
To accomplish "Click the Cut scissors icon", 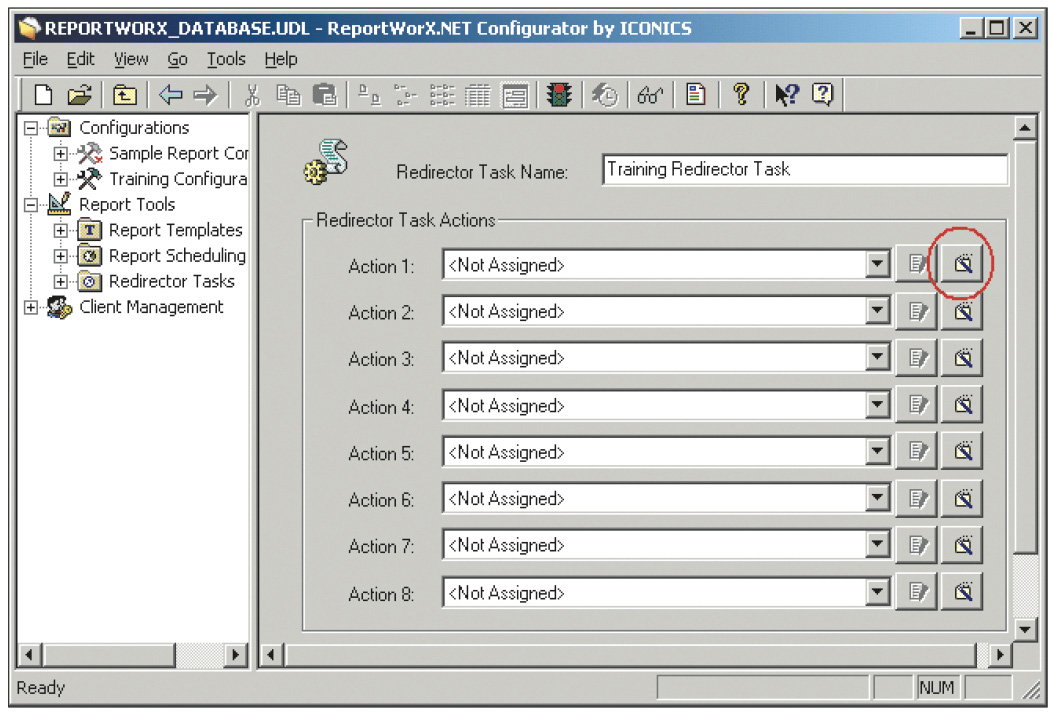I will (x=252, y=95).
